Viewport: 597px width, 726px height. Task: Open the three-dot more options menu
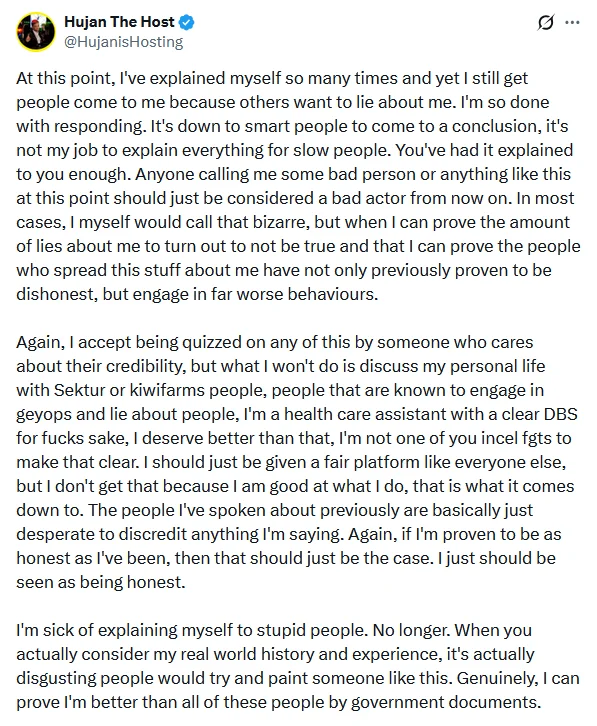tap(572, 22)
